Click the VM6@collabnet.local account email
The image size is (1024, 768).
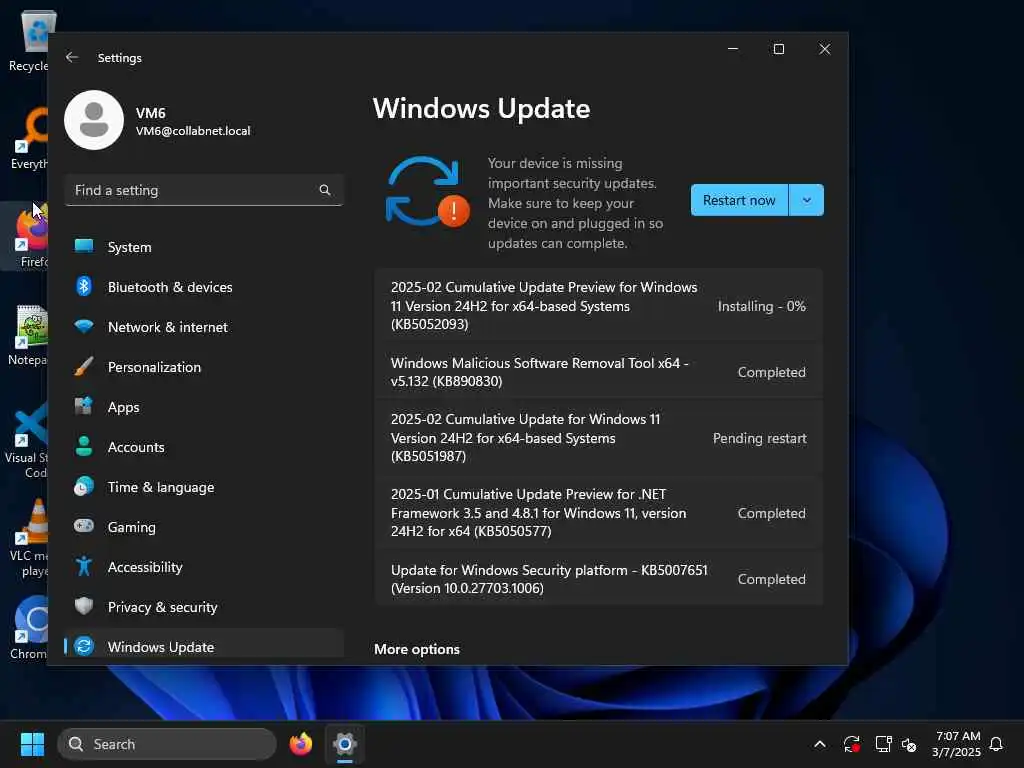point(193,131)
